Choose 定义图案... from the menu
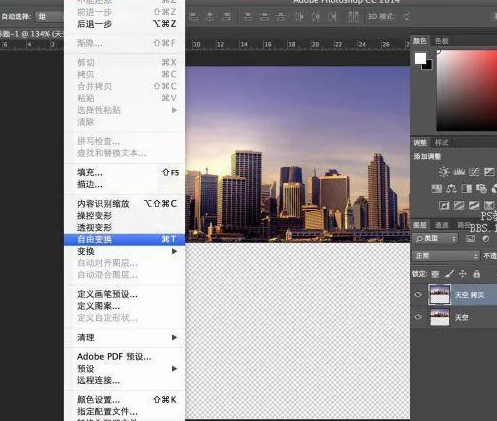497x421 pixels. click(x=125, y=306)
